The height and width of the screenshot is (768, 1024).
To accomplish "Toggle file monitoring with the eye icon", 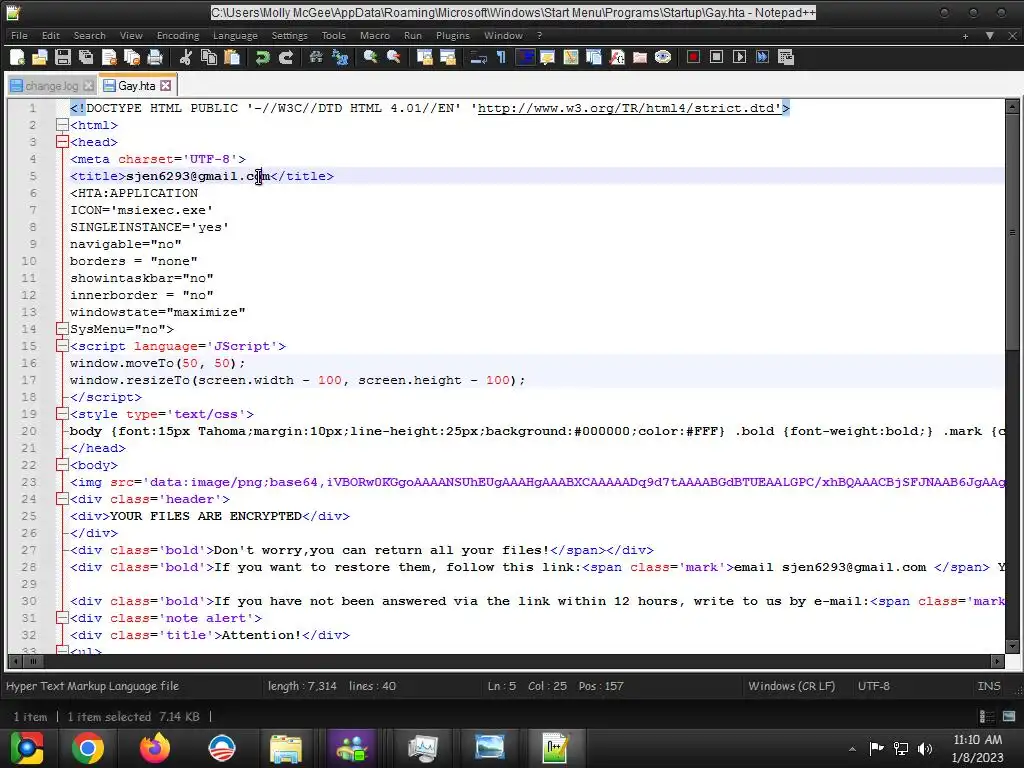I will (663, 57).
